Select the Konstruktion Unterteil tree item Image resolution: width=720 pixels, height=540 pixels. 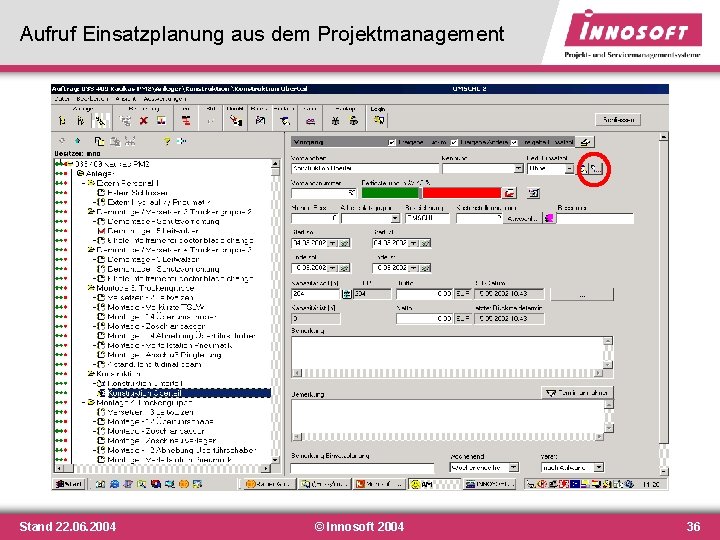pos(145,383)
